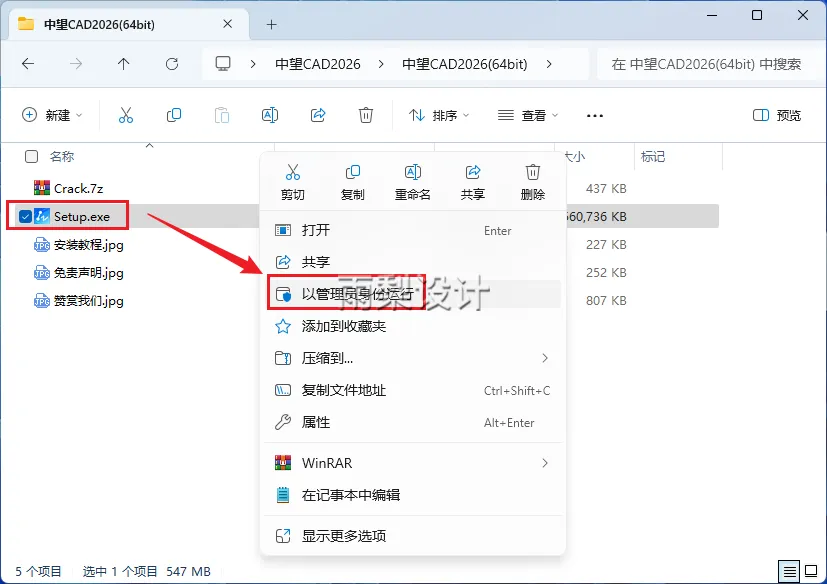Click the 807 KB size cell
Image resolution: width=827 pixels, height=584 pixels.
point(606,301)
